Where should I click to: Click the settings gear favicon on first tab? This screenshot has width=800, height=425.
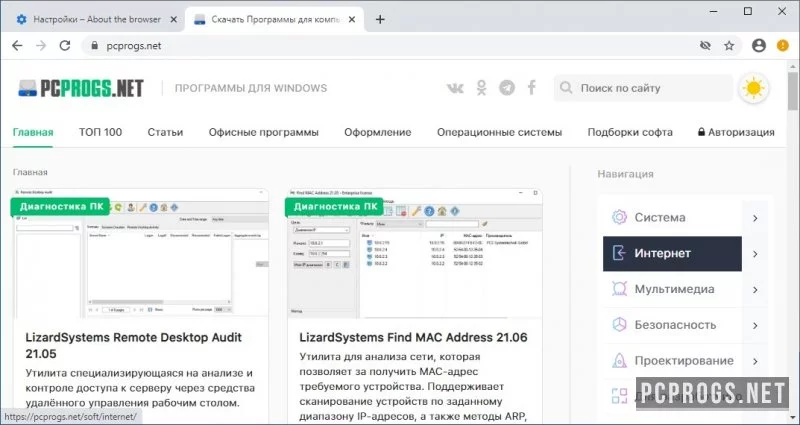[21, 19]
